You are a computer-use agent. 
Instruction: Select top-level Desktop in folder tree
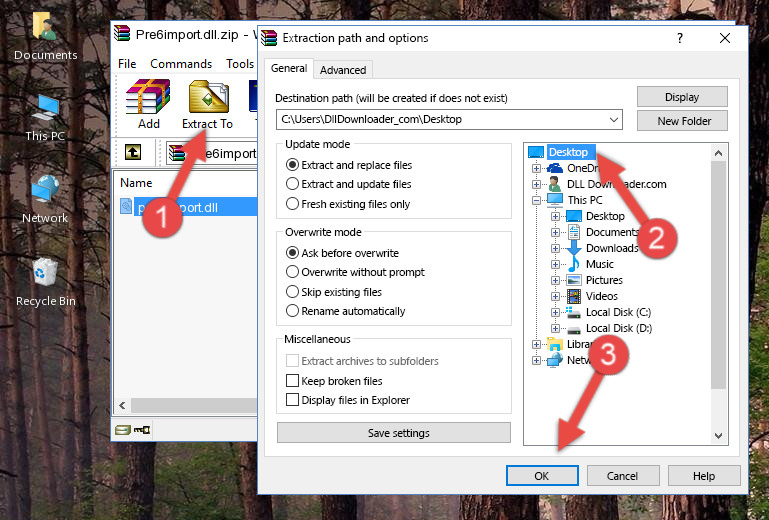point(568,152)
